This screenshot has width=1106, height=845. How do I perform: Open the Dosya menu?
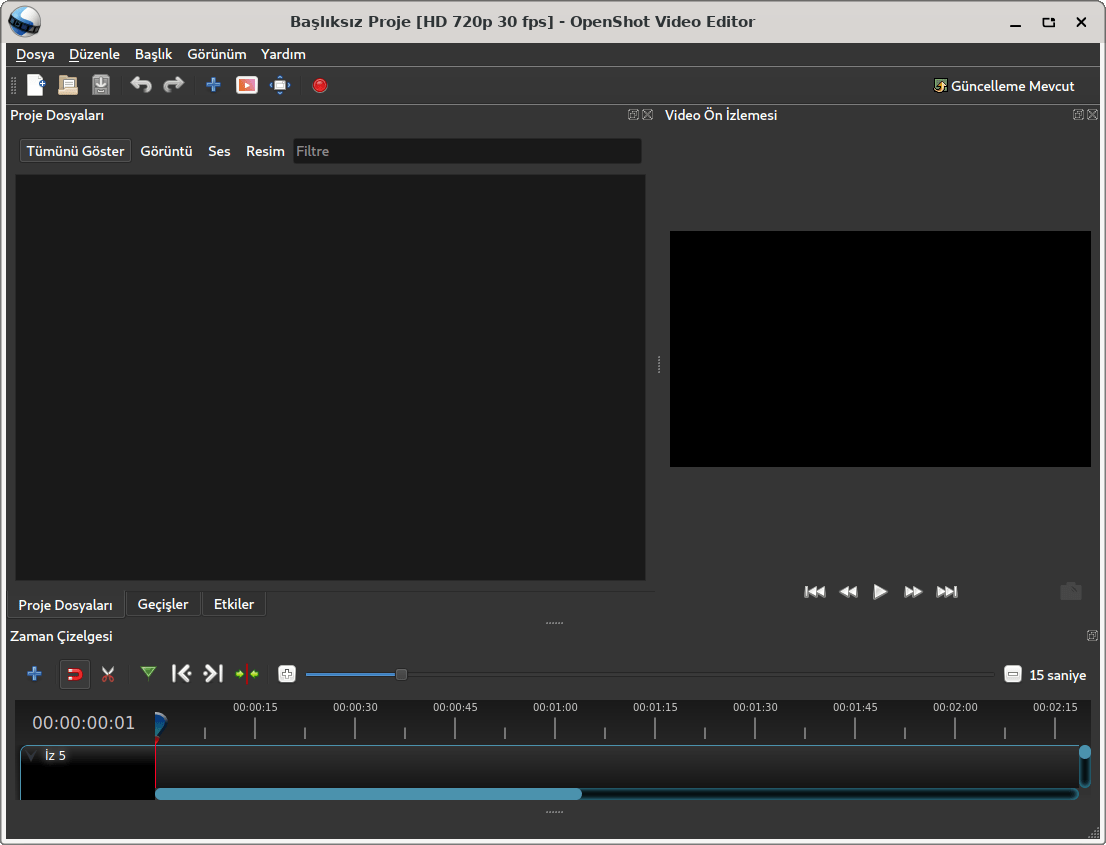tap(35, 54)
